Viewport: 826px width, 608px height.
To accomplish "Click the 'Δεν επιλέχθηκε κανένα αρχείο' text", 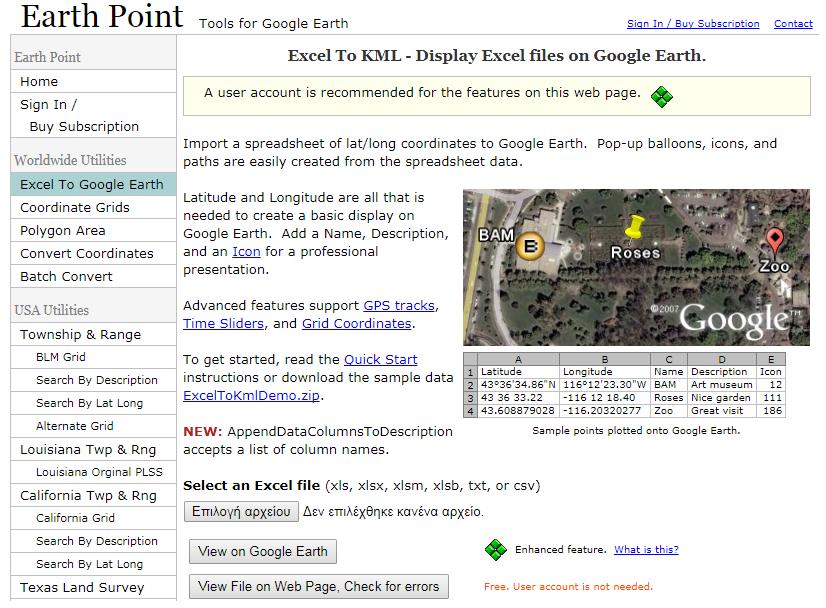I will click(x=392, y=512).
